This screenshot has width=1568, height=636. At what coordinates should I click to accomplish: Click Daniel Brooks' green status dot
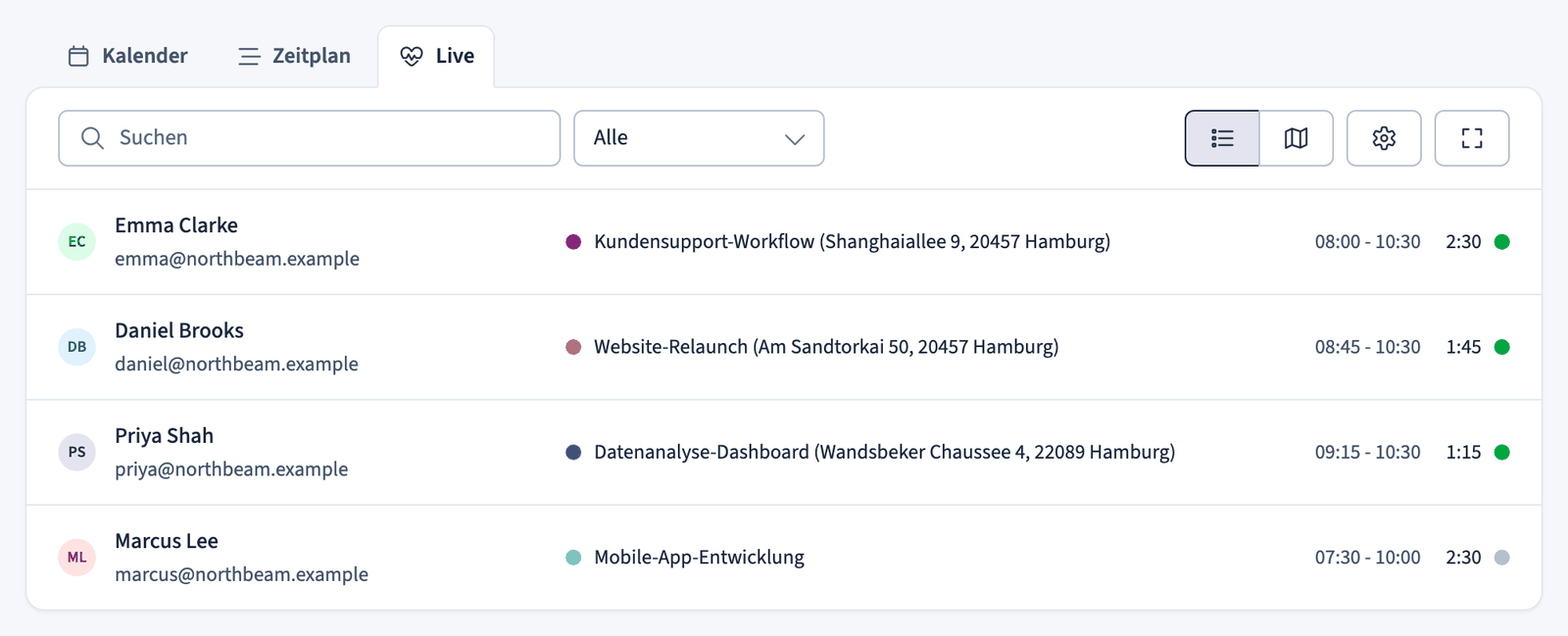coord(1501,347)
